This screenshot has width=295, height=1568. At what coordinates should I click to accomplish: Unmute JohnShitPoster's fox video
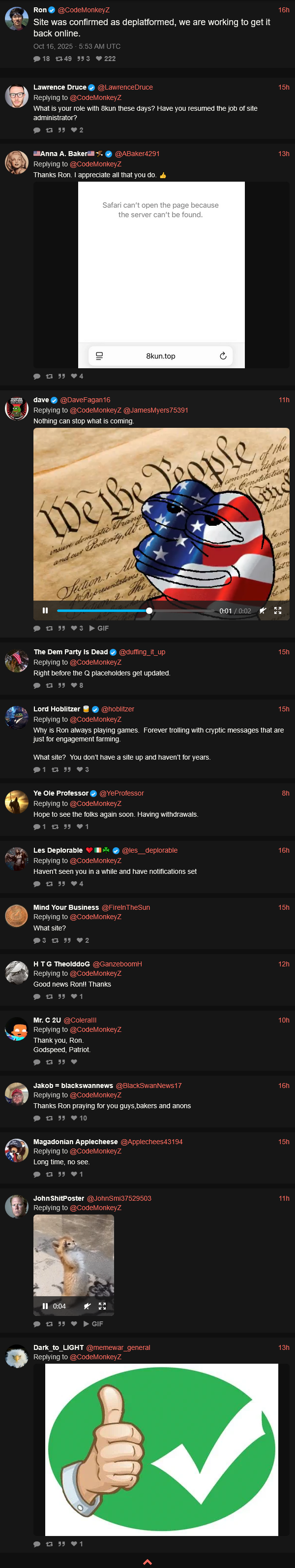pos(88,1306)
